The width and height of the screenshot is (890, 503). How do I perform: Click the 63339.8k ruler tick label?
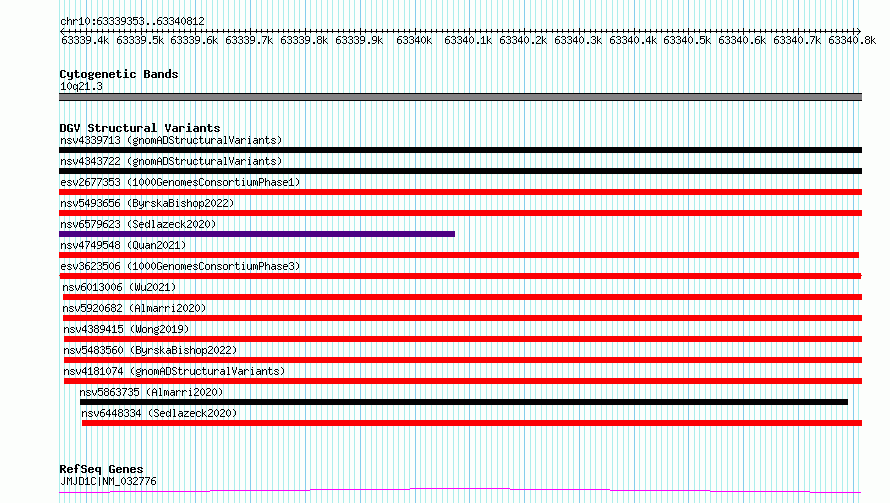click(x=304, y=40)
